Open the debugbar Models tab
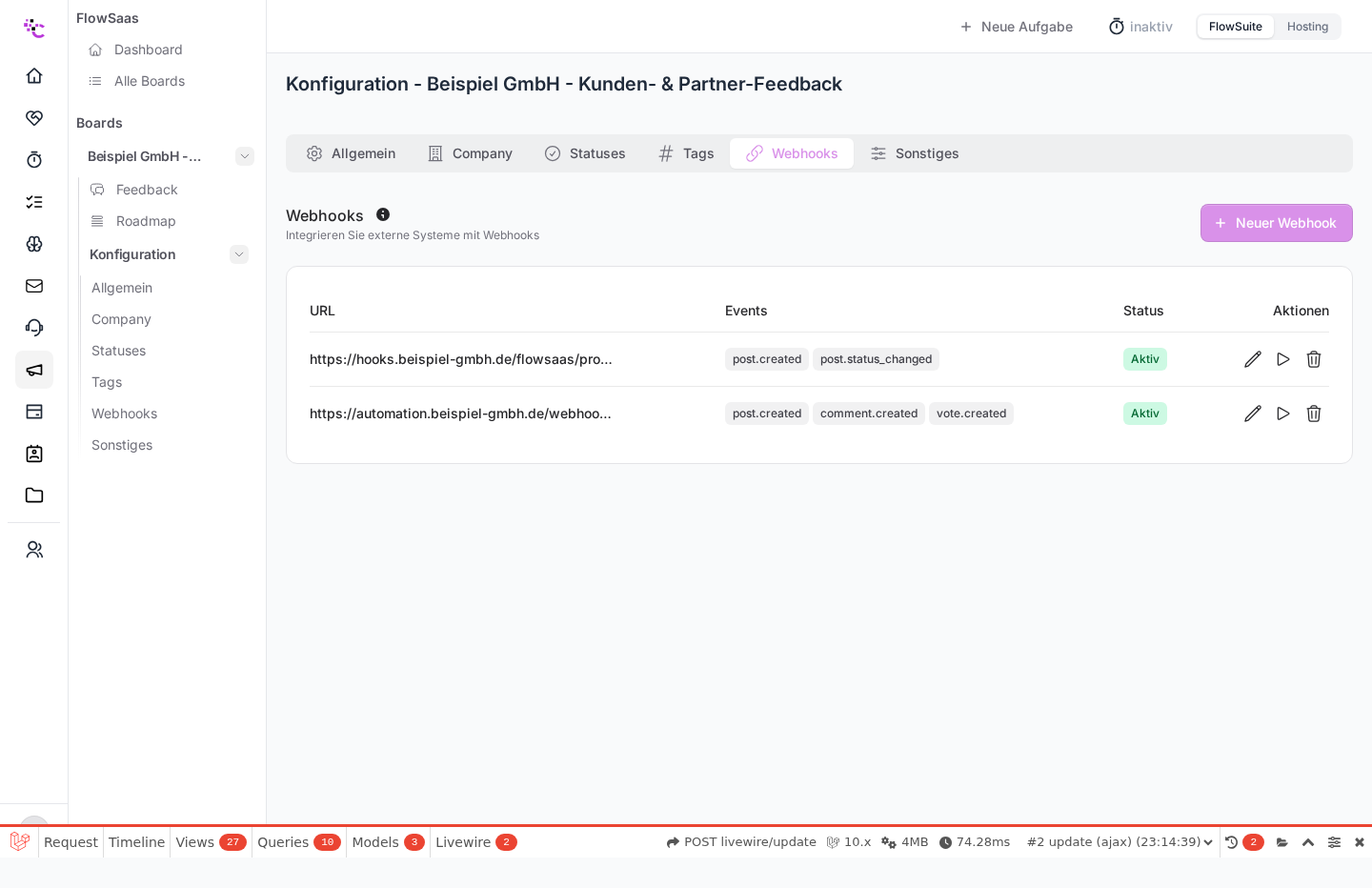Viewport: 1372px width, 888px height. [x=388, y=842]
